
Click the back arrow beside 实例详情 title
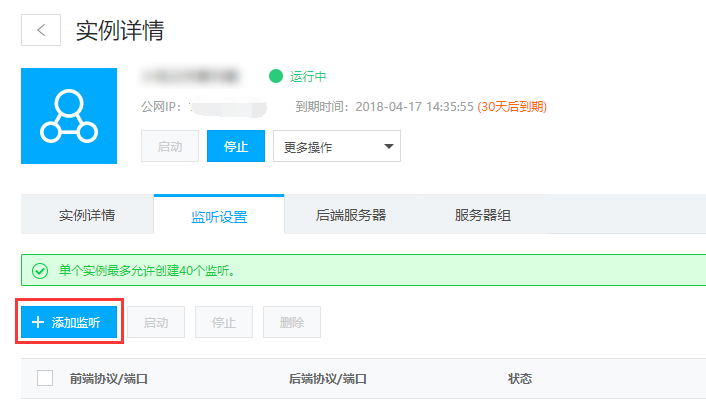coord(41,30)
